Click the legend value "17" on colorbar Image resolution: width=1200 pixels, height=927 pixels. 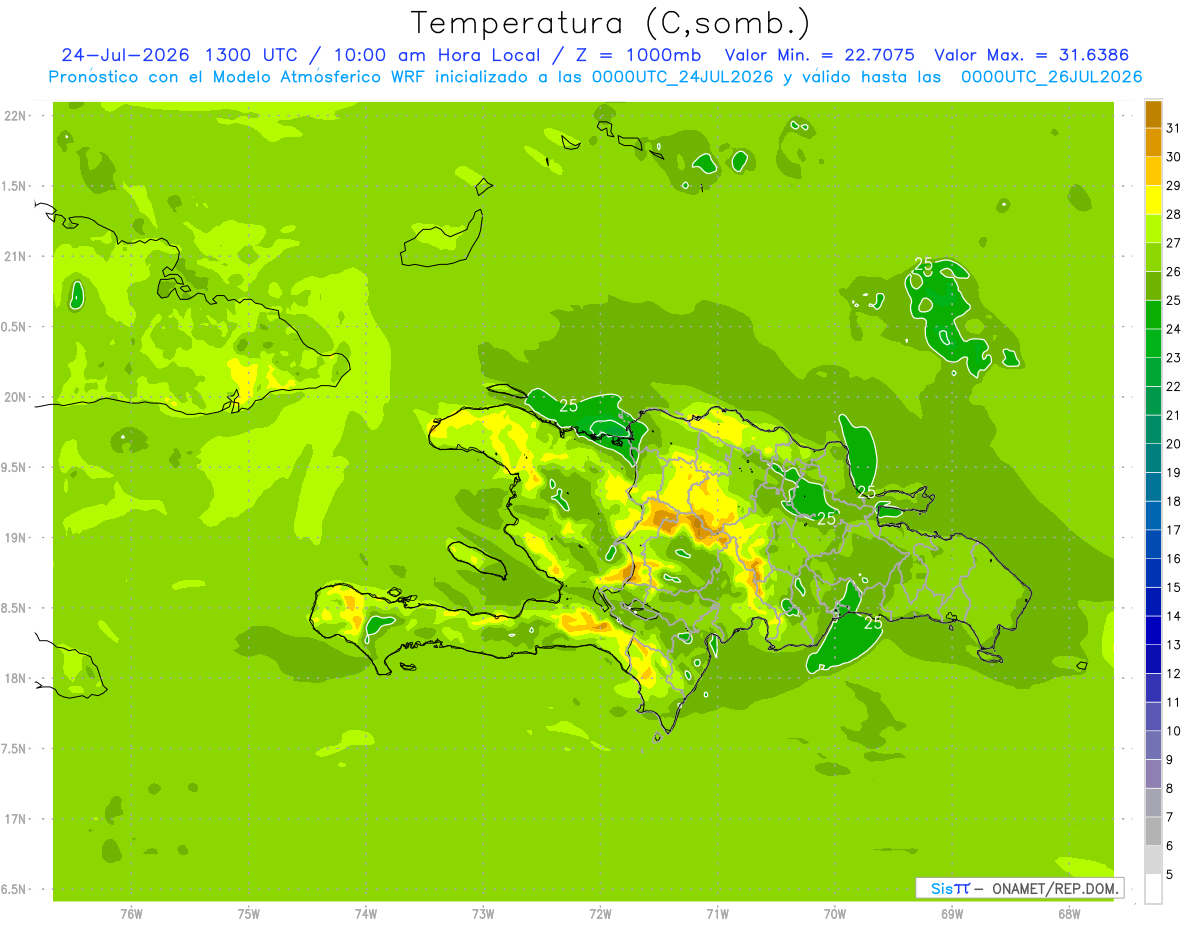pyautogui.click(x=1174, y=530)
